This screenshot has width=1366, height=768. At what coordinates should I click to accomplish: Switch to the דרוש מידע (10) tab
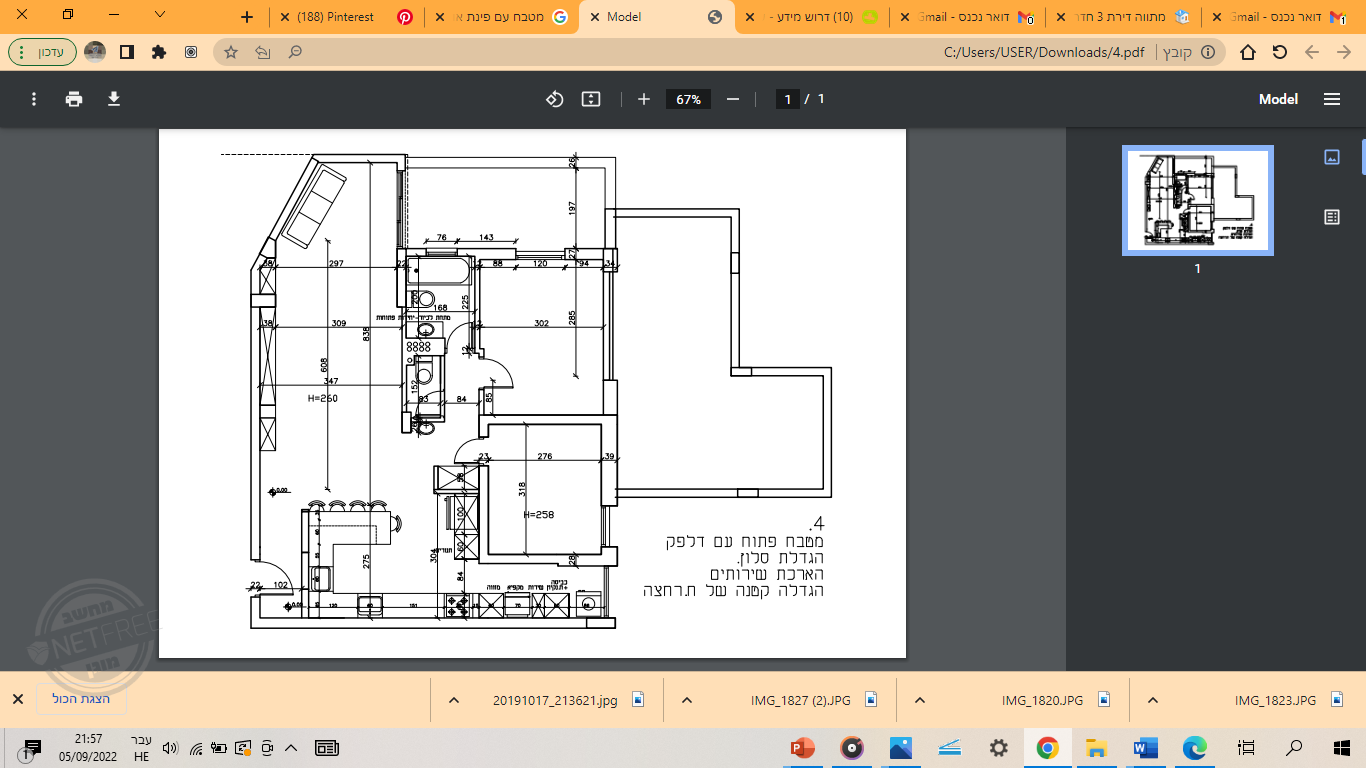pos(810,17)
